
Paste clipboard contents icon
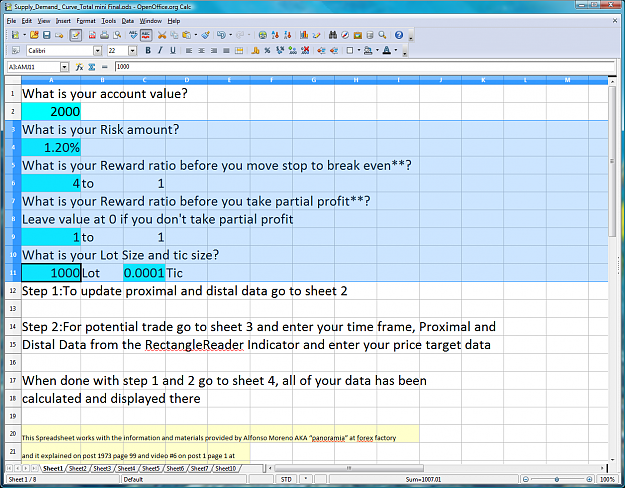(186, 35)
